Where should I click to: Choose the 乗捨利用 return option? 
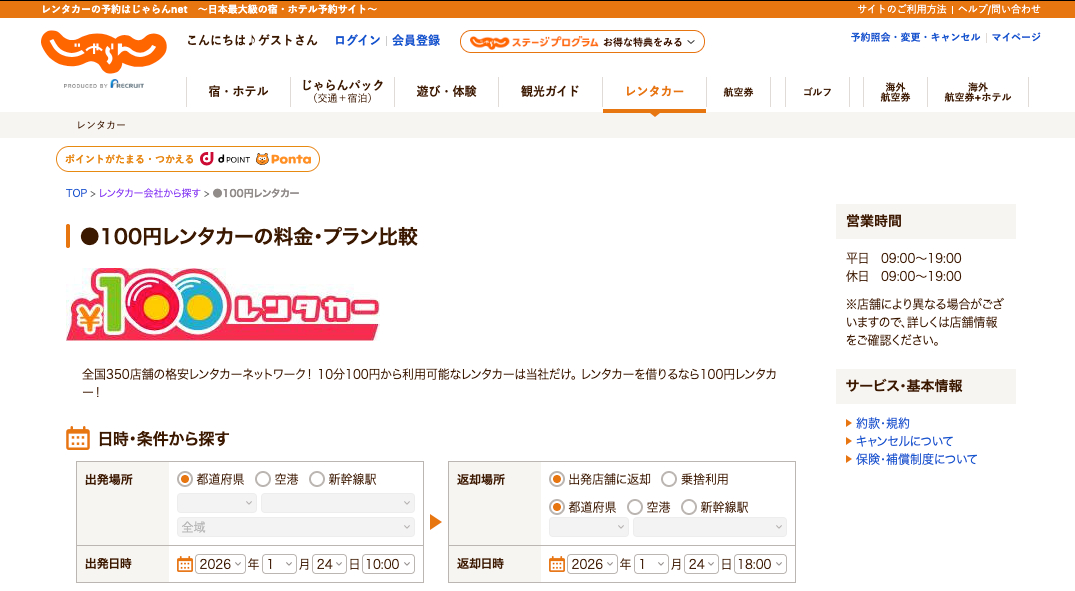click(x=669, y=479)
